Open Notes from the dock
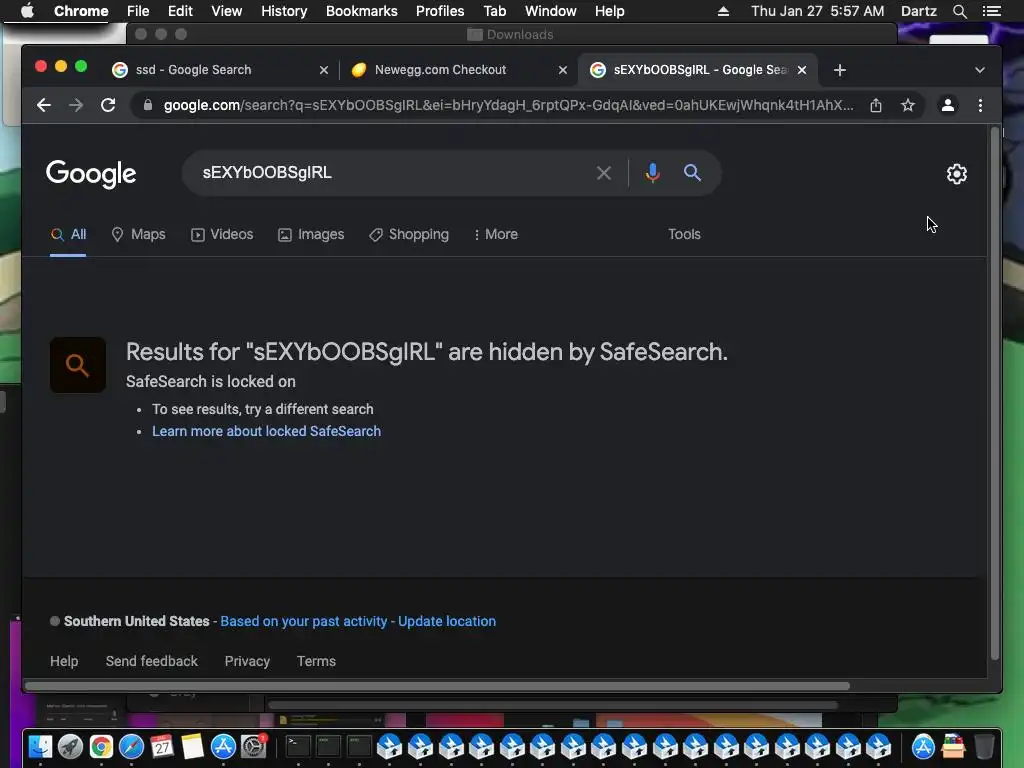Image resolution: width=1024 pixels, height=768 pixels. [x=193, y=746]
